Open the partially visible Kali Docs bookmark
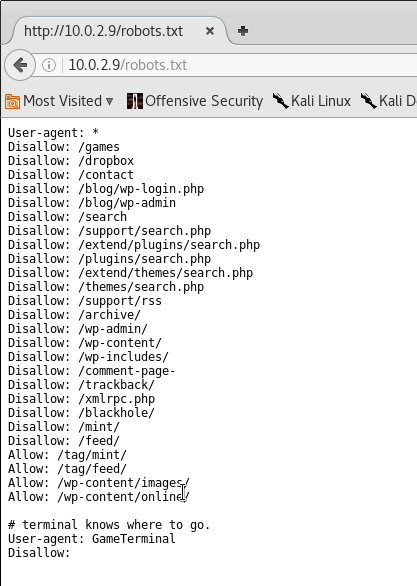Image resolution: width=417 pixels, height=586 pixels. click(389, 101)
